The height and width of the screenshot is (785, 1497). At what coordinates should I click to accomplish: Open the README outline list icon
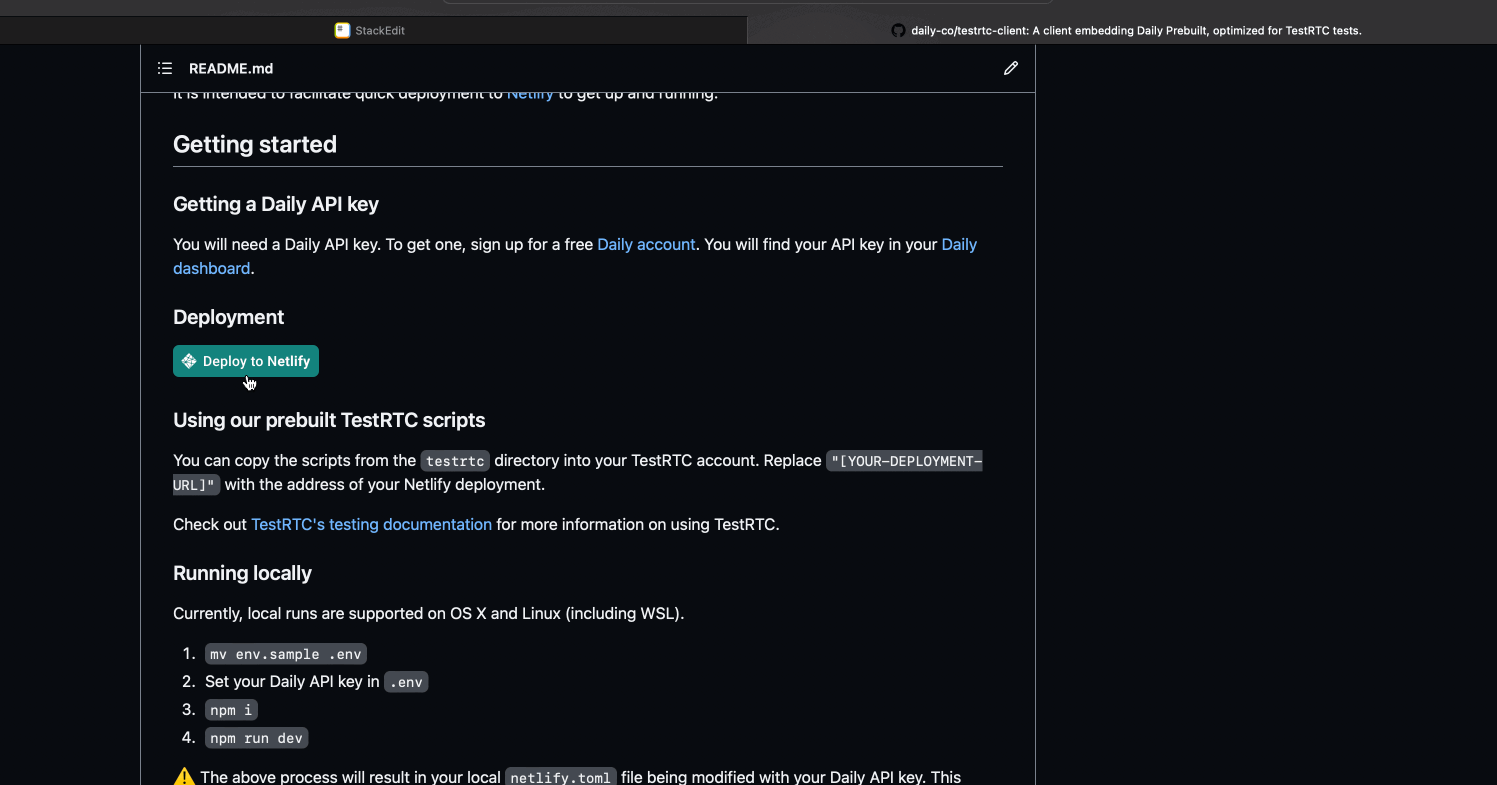[x=165, y=69]
